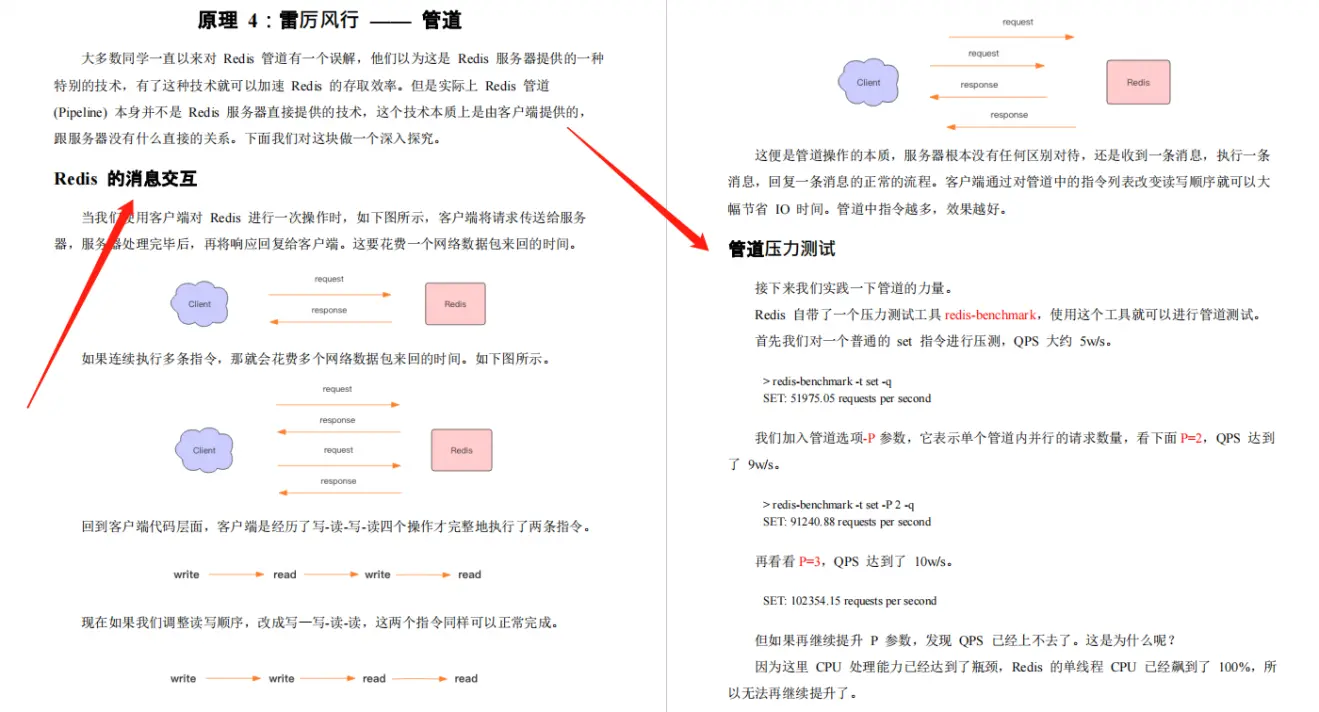Click the "write → read → write → read" sequence row

click(327, 574)
